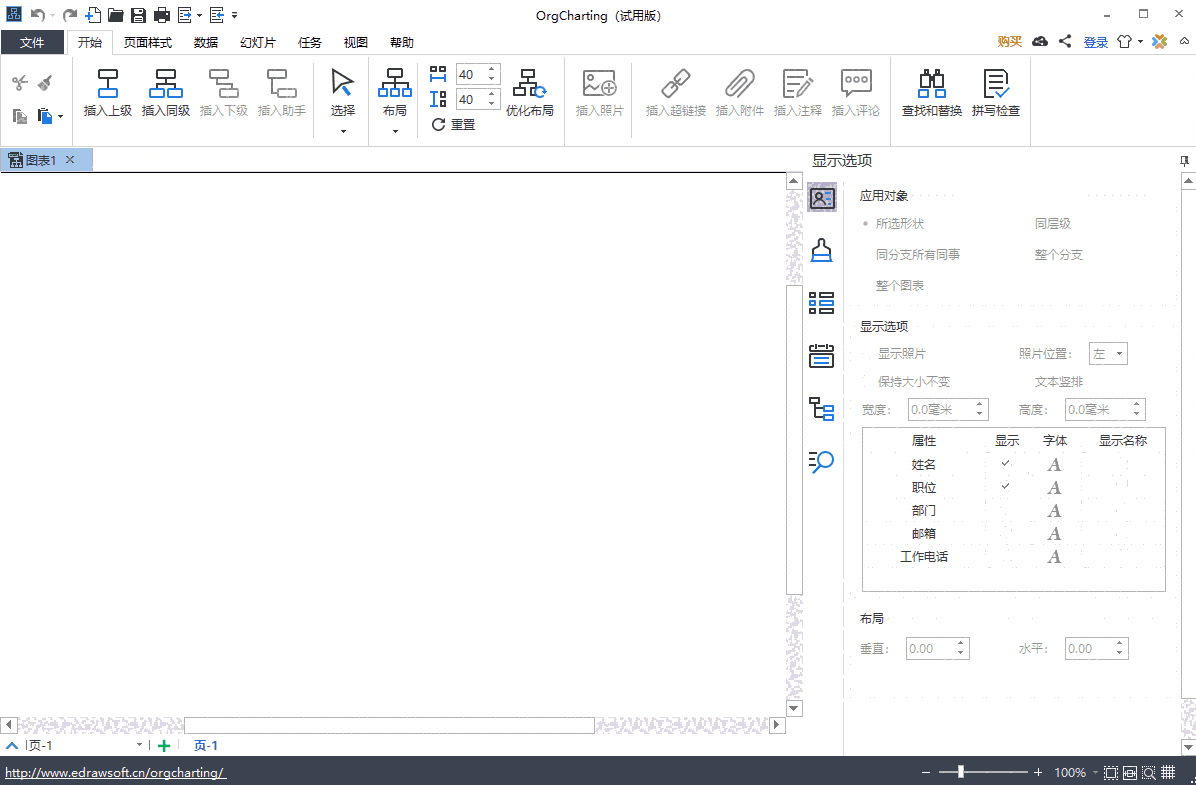
Task: Open the edrawsoft orgcharting website link
Action: coord(116,772)
